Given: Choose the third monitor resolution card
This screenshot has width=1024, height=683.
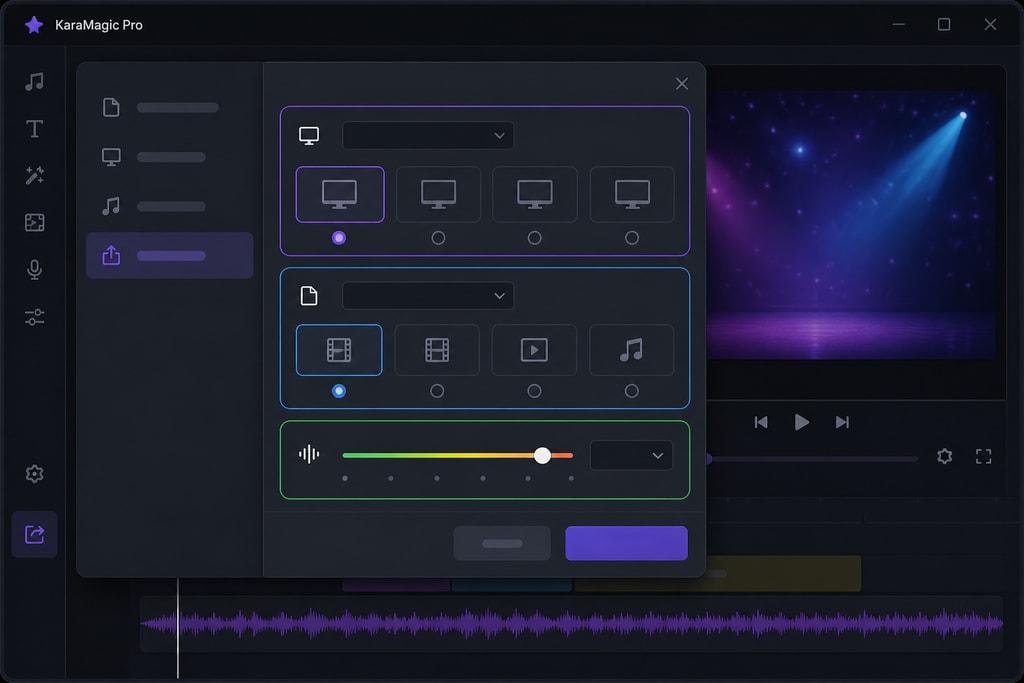Looking at the screenshot, I should 535,195.
